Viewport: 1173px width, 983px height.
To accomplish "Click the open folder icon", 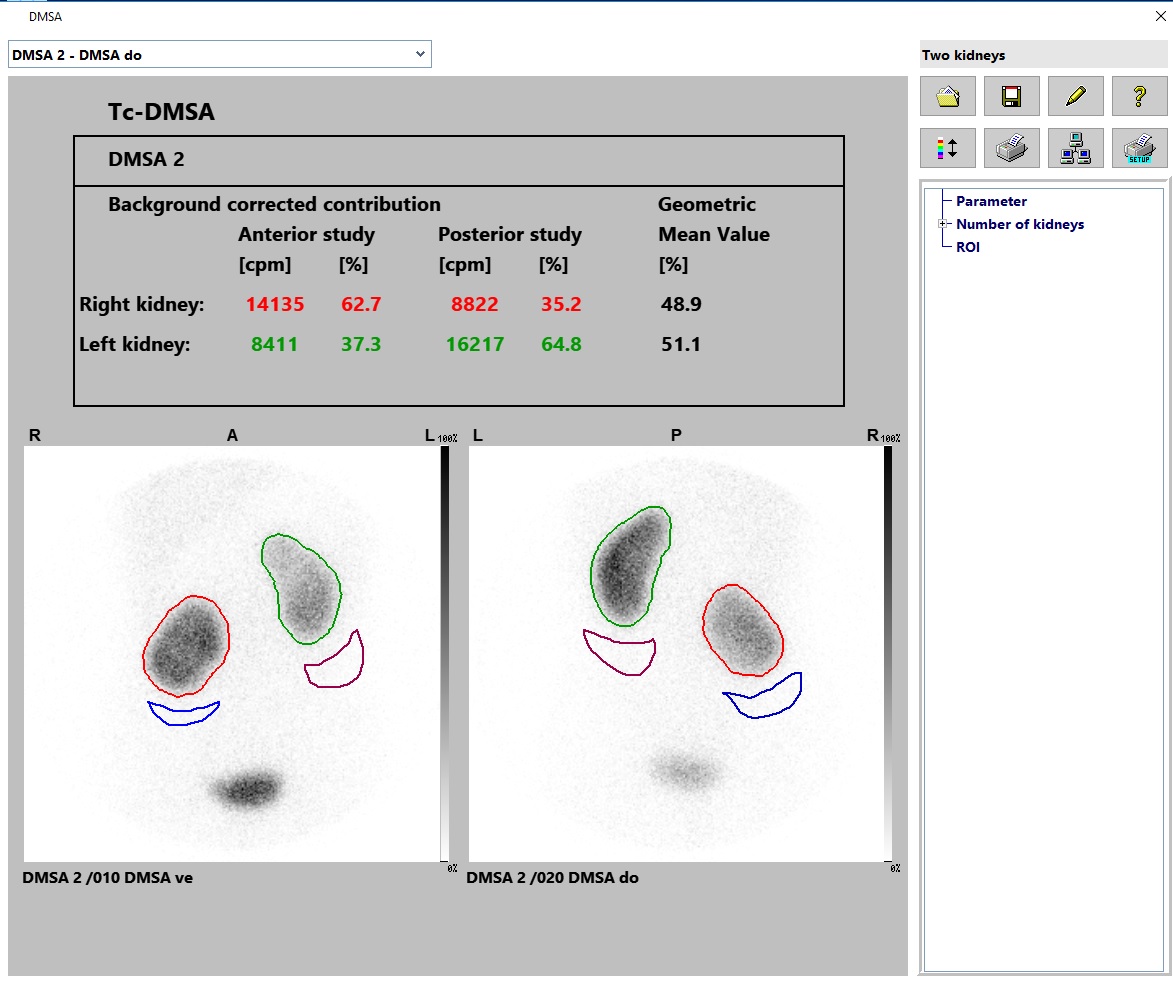I will pos(947,96).
